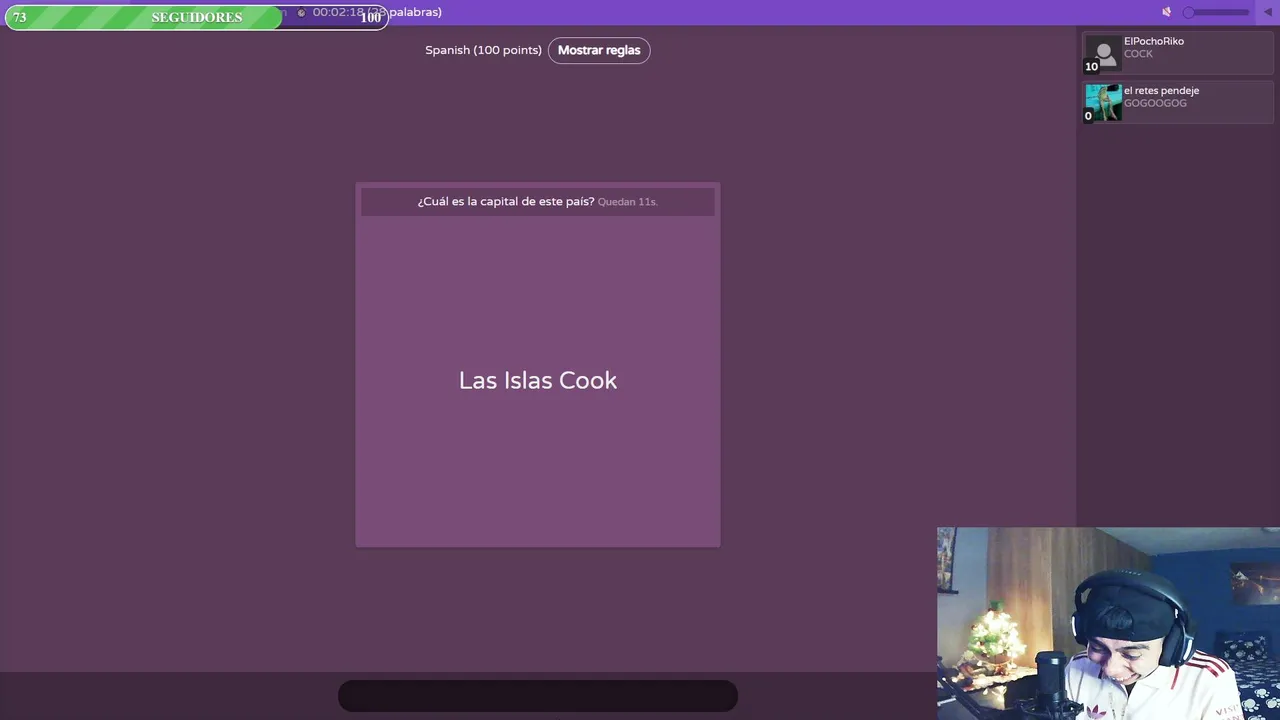This screenshot has width=1280, height=720.
Task: Open the Mostrar reglas button
Action: click(599, 50)
